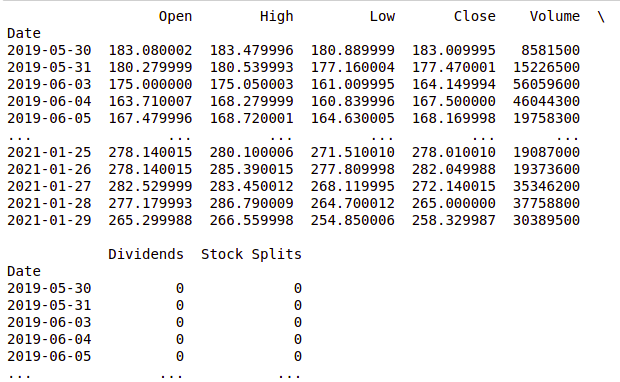Click date 2021-01-29 in the table

coord(49,220)
